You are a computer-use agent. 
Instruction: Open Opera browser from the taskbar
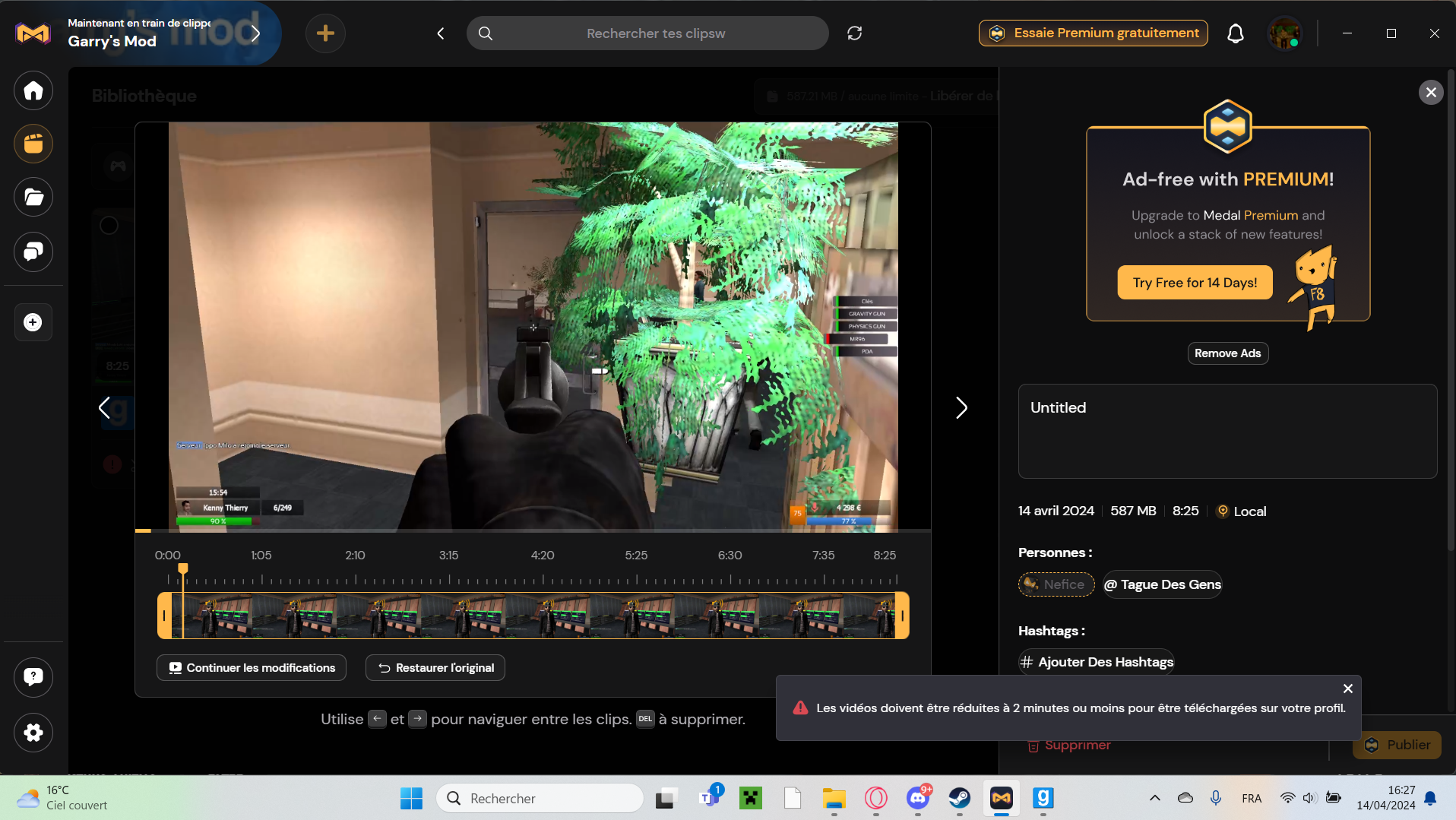[x=875, y=798]
